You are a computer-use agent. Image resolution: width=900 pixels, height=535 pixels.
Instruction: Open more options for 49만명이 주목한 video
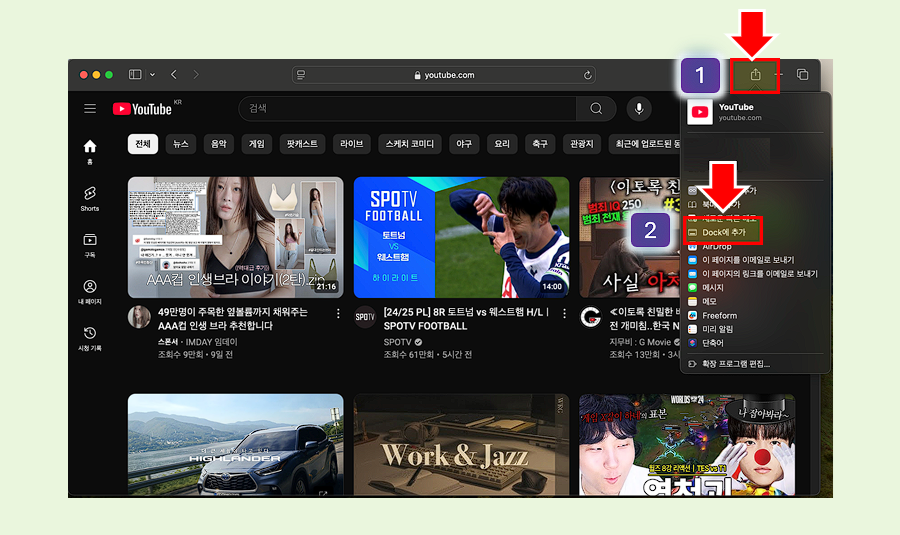[x=338, y=313]
